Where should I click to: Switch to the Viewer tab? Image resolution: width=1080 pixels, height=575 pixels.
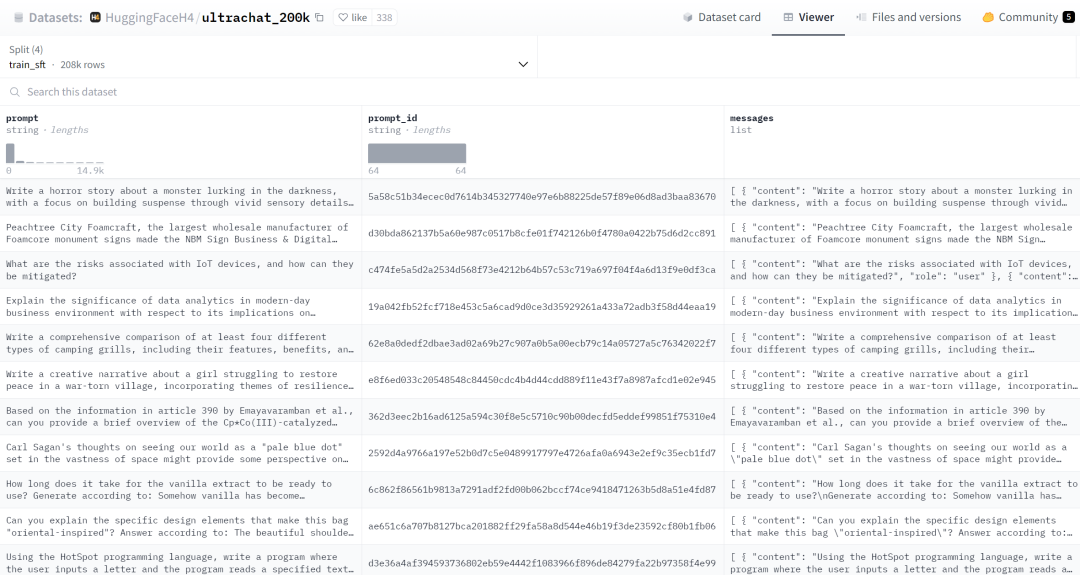(x=808, y=17)
